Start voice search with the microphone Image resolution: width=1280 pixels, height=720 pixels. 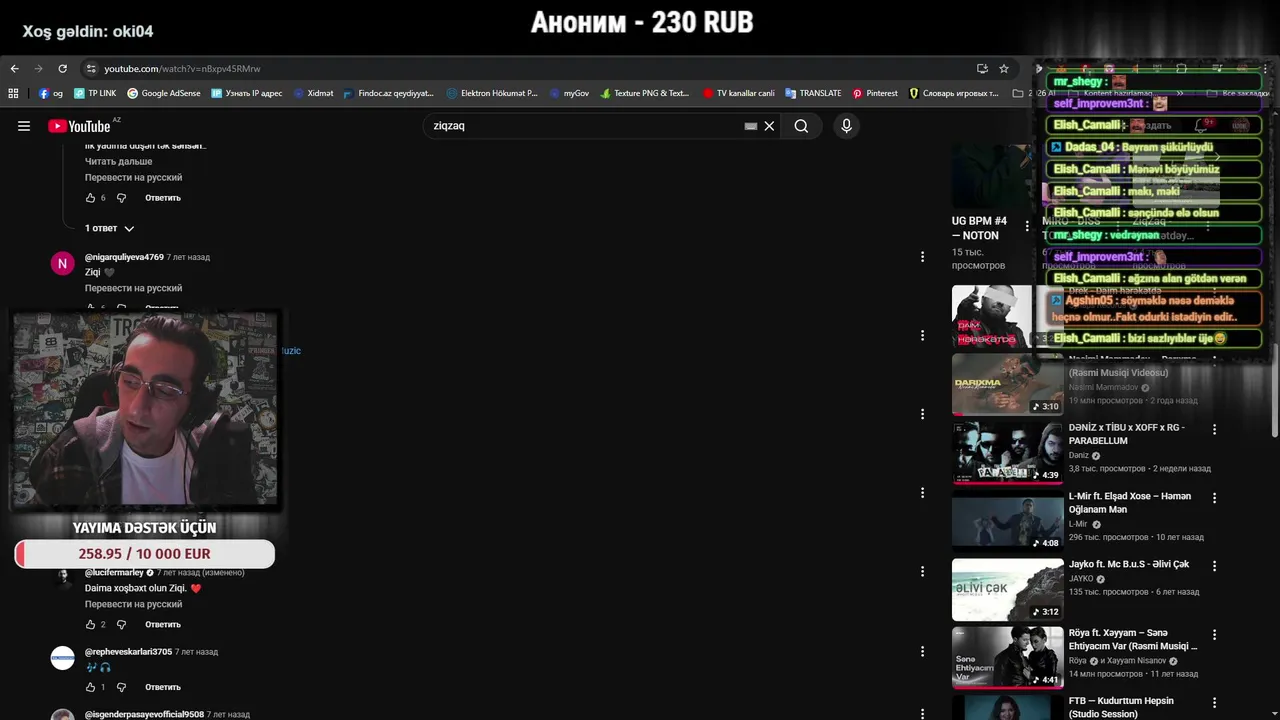tap(846, 126)
